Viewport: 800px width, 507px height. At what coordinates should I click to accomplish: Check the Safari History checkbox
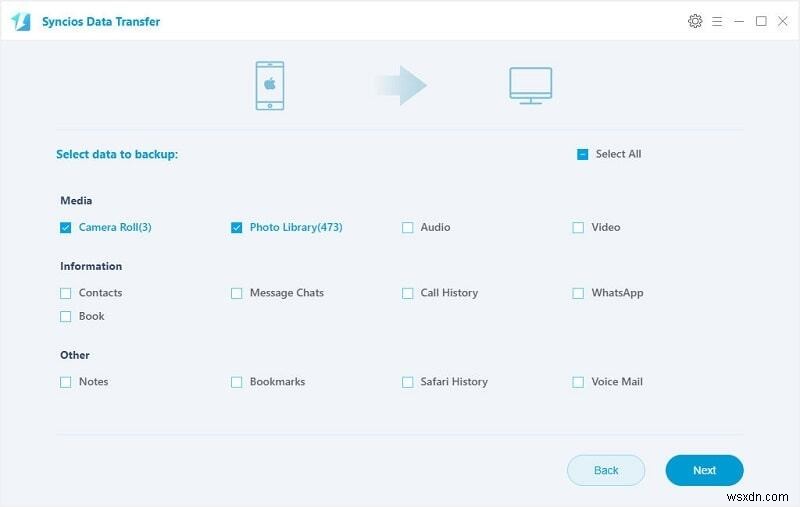click(407, 382)
